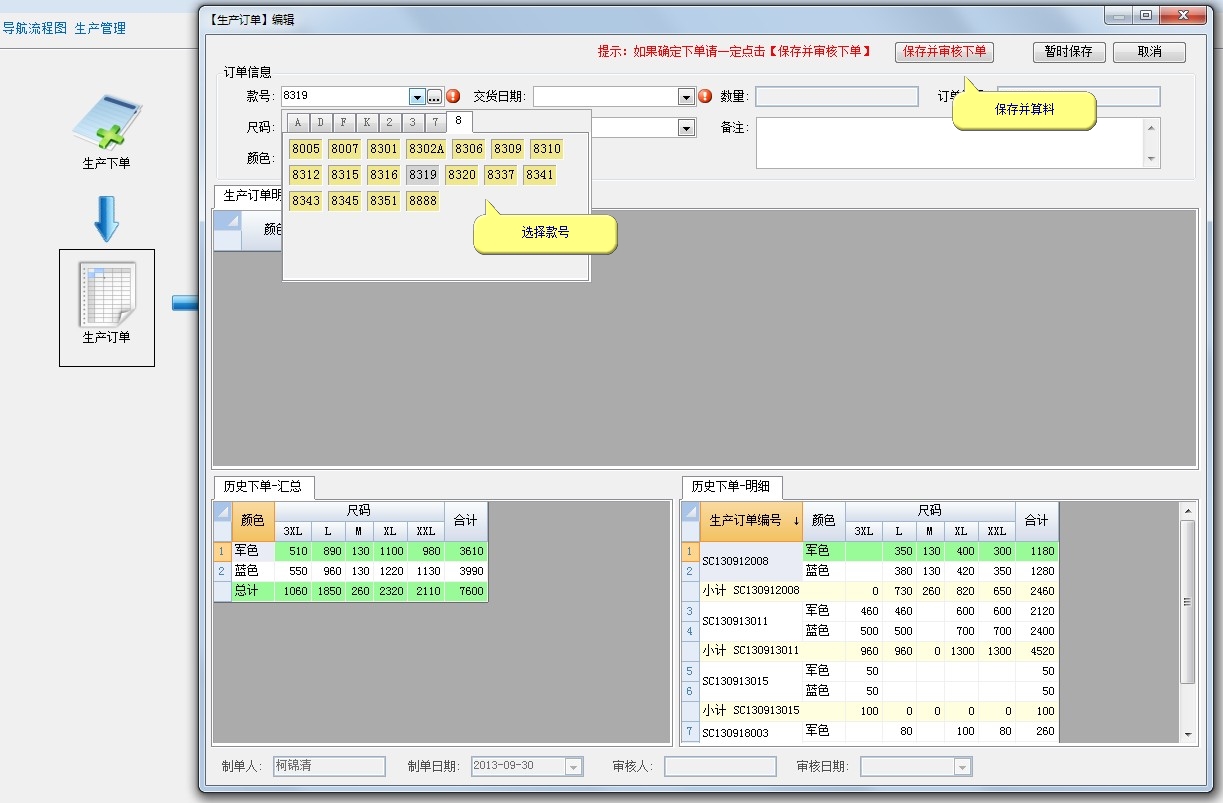
Task: Click into the 款号 text box
Action: pyautogui.click(x=345, y=97)
